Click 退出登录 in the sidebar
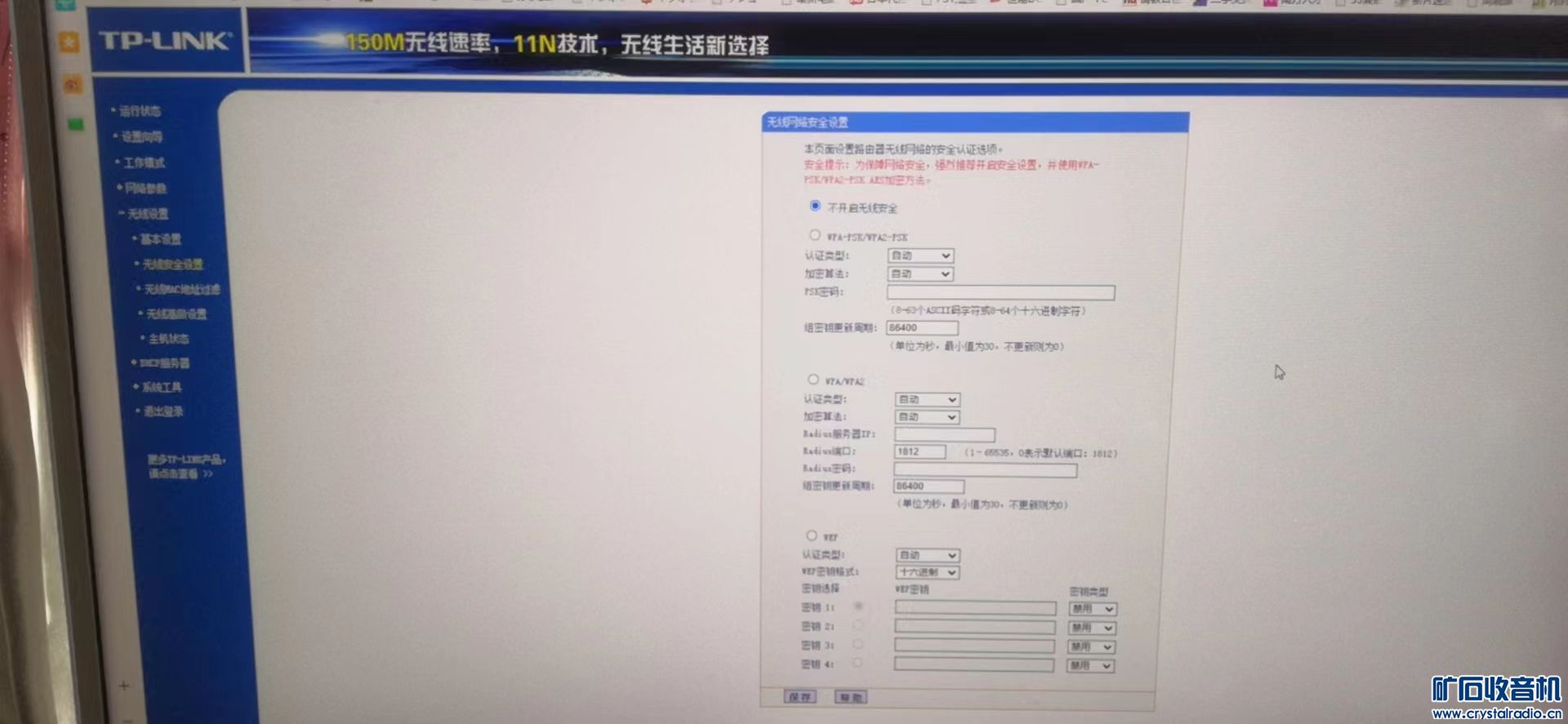1568x724 pixels. 163,411
